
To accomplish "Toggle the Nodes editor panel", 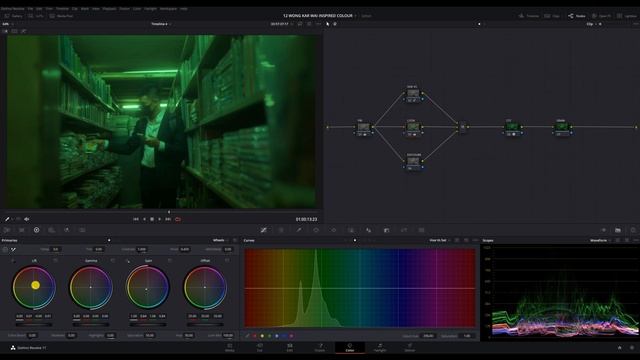I will point(576,16).
